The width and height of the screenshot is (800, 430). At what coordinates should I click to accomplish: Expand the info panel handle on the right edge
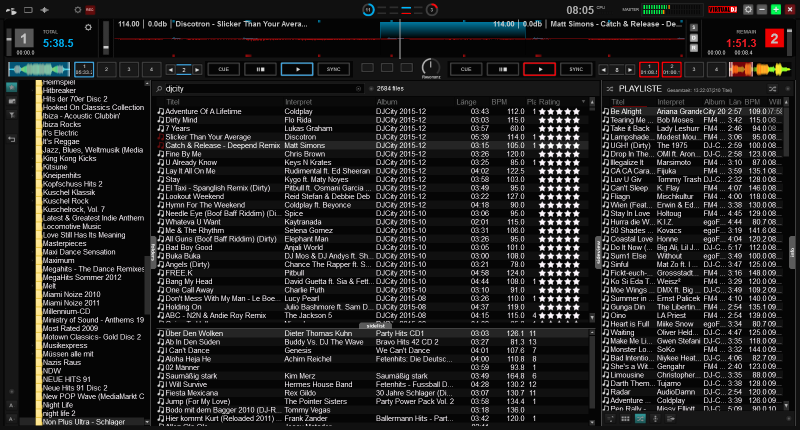click(x=792, y=251)
